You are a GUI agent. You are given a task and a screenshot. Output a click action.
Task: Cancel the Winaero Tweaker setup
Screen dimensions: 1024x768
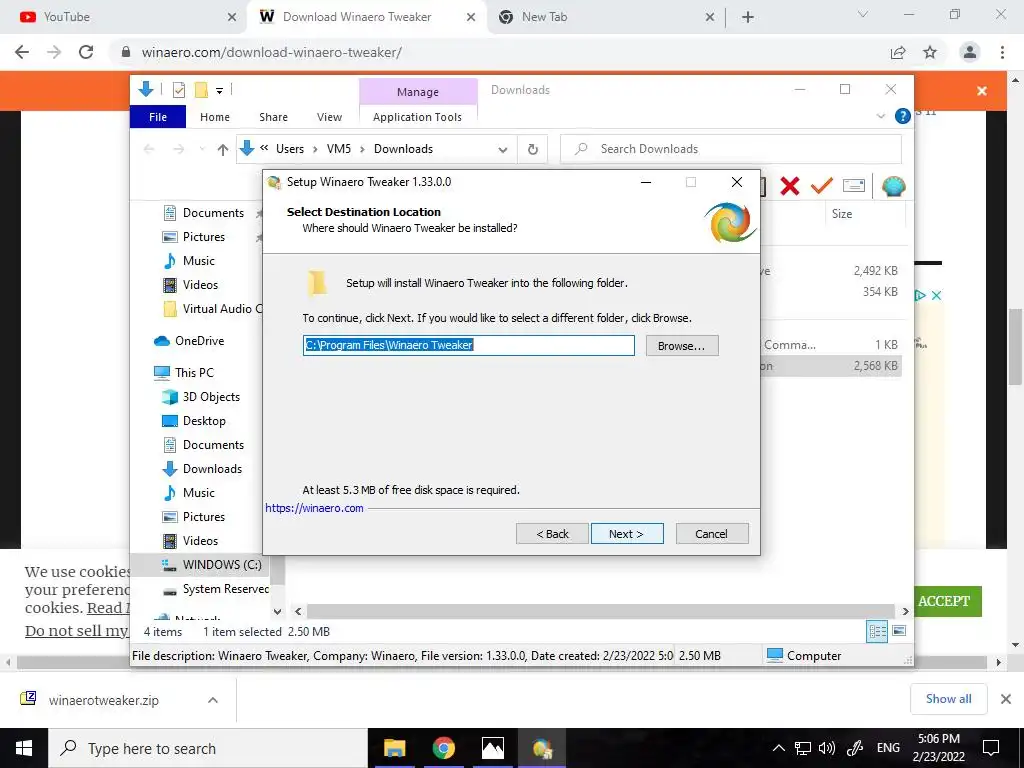click(712, 534)
